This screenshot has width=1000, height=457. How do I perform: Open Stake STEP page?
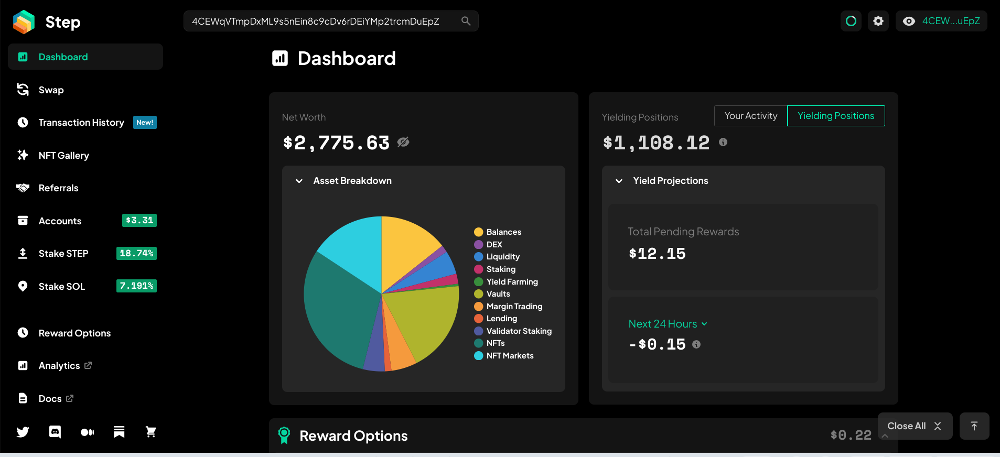pos(63,254)
